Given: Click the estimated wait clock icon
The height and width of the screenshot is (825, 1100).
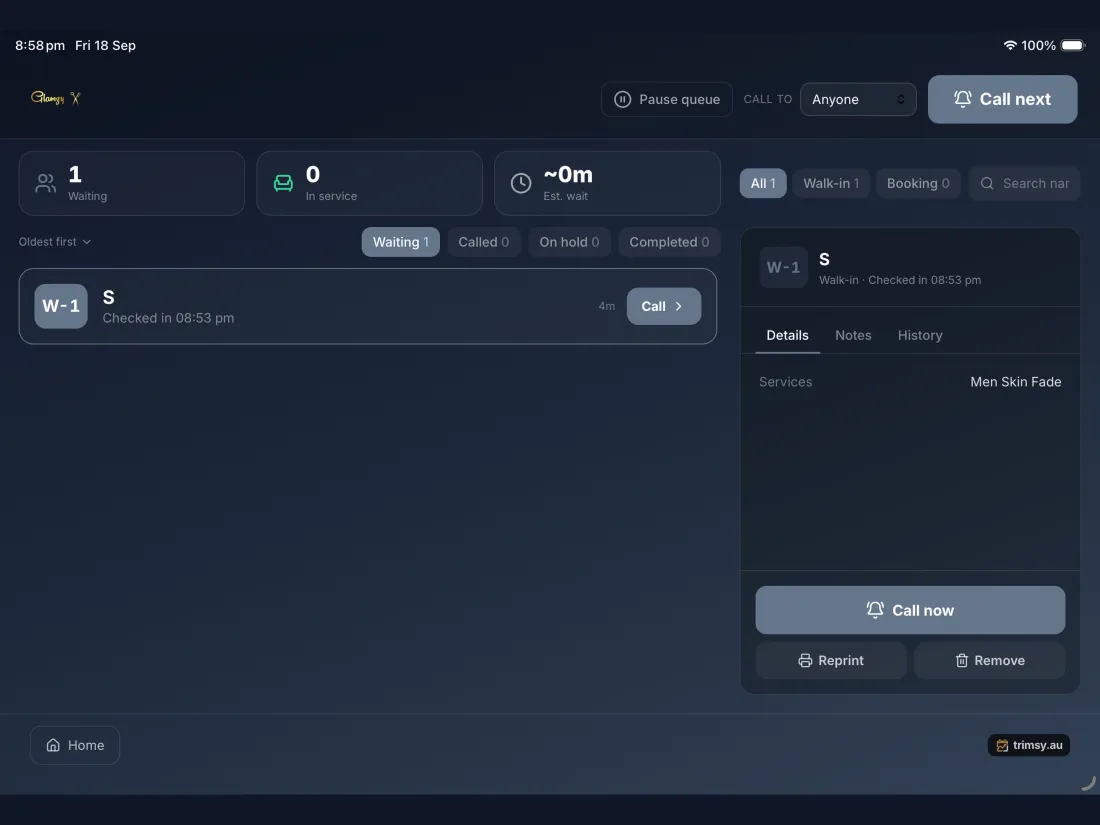Looking at the screenshot, I should click(x=521, y=183).
